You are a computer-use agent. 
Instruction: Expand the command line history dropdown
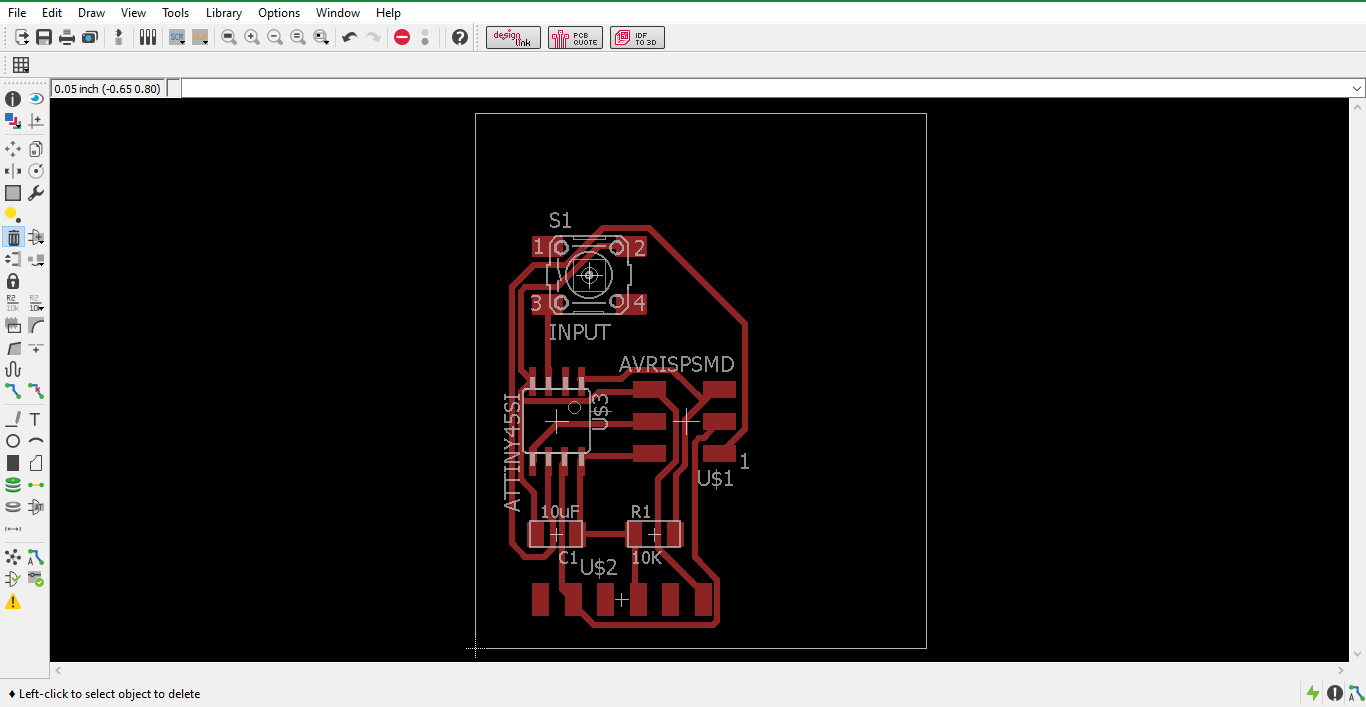tap(1357, 89)
